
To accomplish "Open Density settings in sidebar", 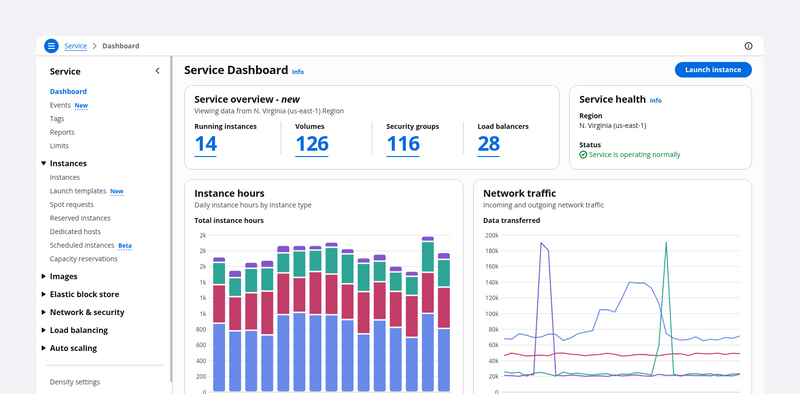I will [x=75, y=382].
